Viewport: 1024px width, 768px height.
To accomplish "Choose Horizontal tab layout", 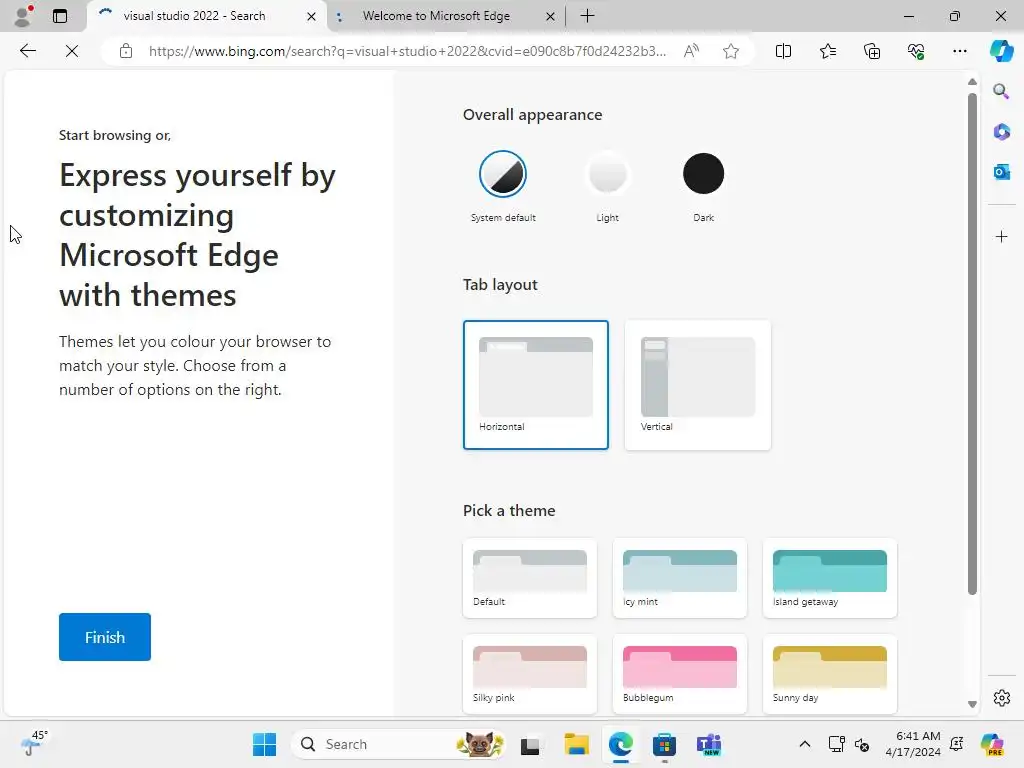I will 536,385.
